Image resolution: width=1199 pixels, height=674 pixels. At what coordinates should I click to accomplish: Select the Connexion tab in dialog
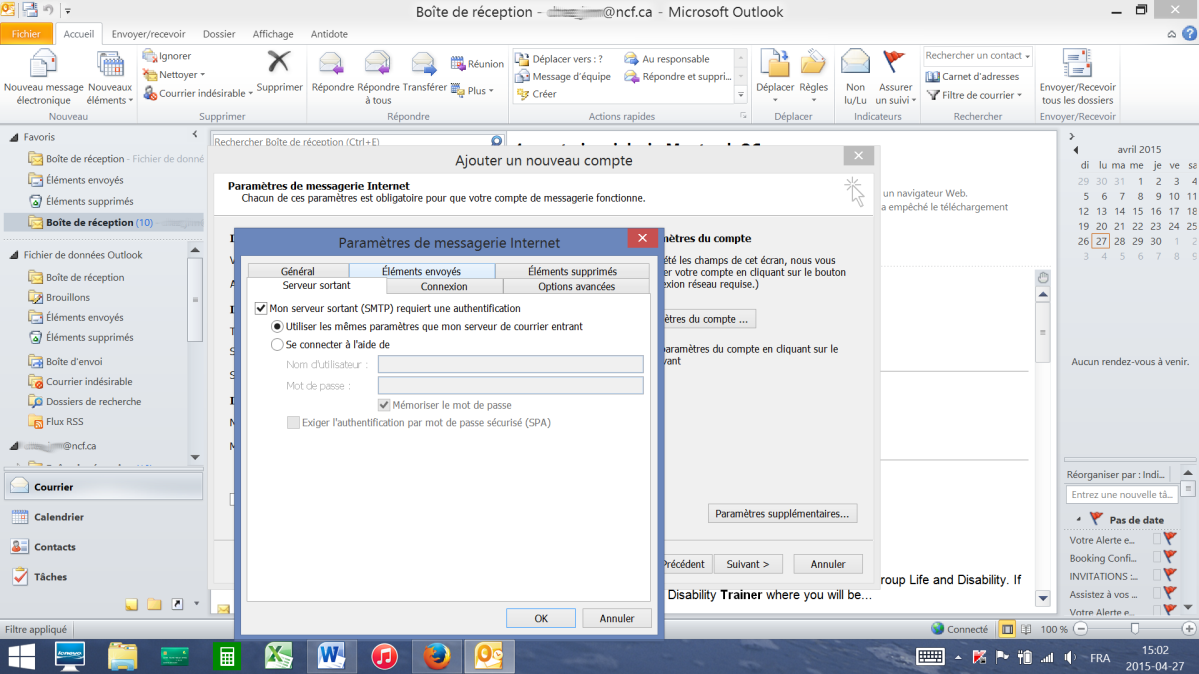[x=444, y=286]
